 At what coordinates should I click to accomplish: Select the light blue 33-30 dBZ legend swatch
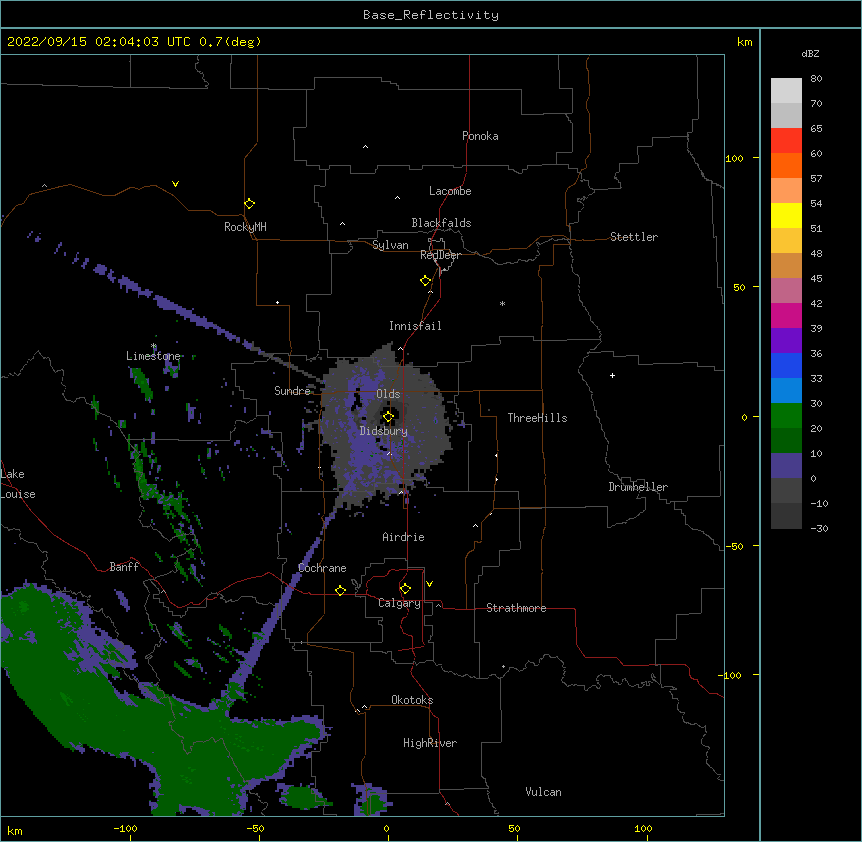[x=786, y=391]
